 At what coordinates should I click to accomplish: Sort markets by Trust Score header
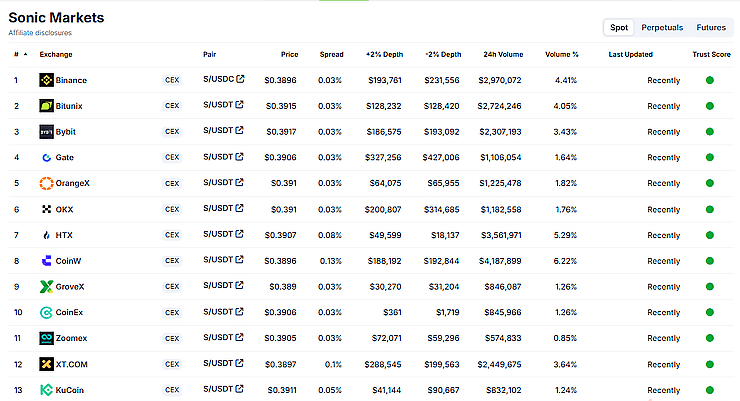(x=709, y=54)
